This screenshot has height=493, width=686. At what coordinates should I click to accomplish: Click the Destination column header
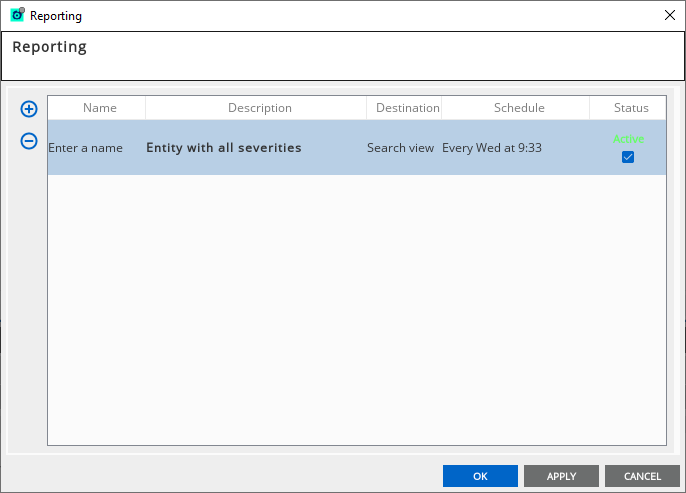click(407, 108)
